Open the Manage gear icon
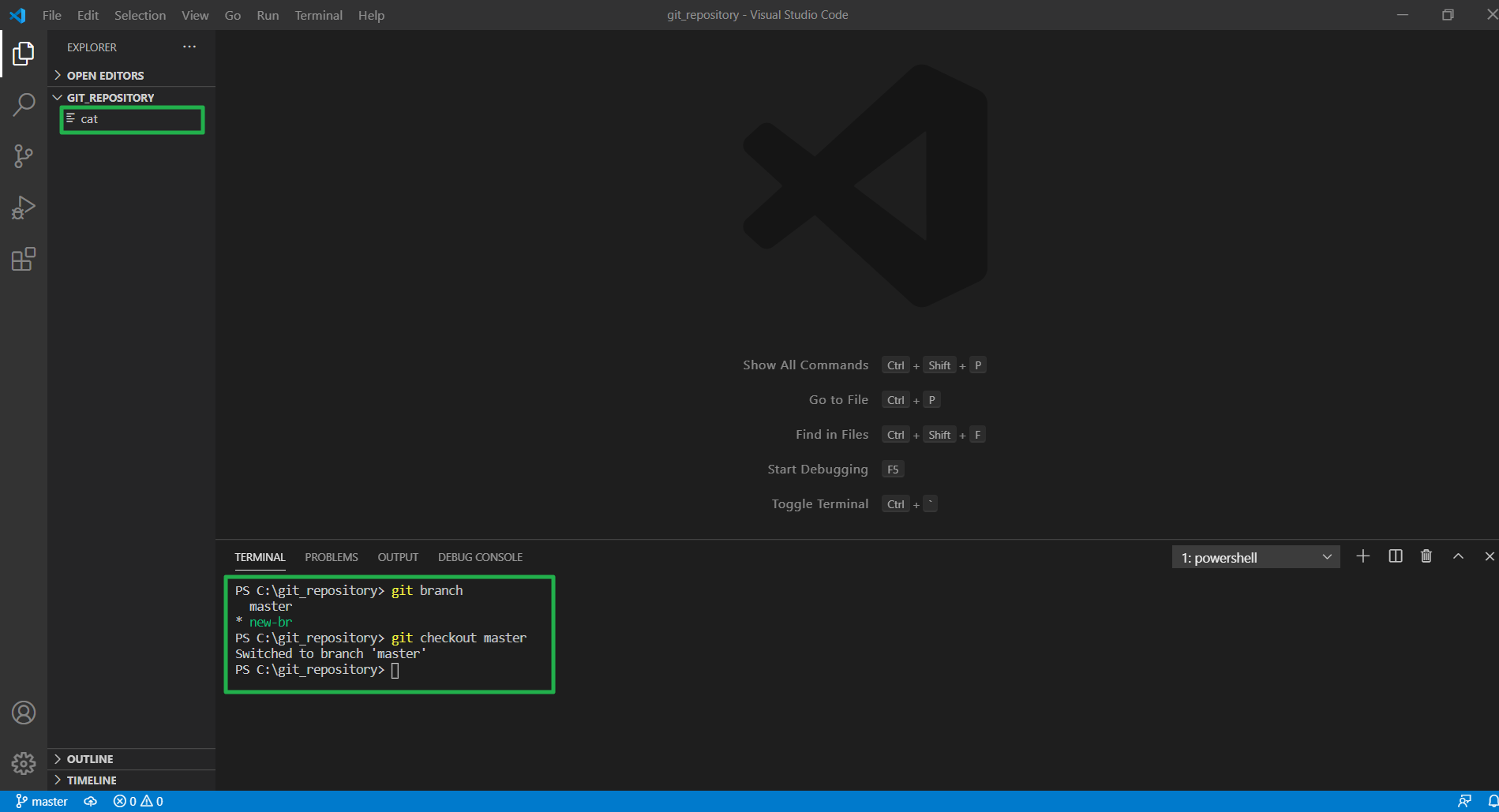The width and height of the screenshot is (1499, 812). coord(24,763)
